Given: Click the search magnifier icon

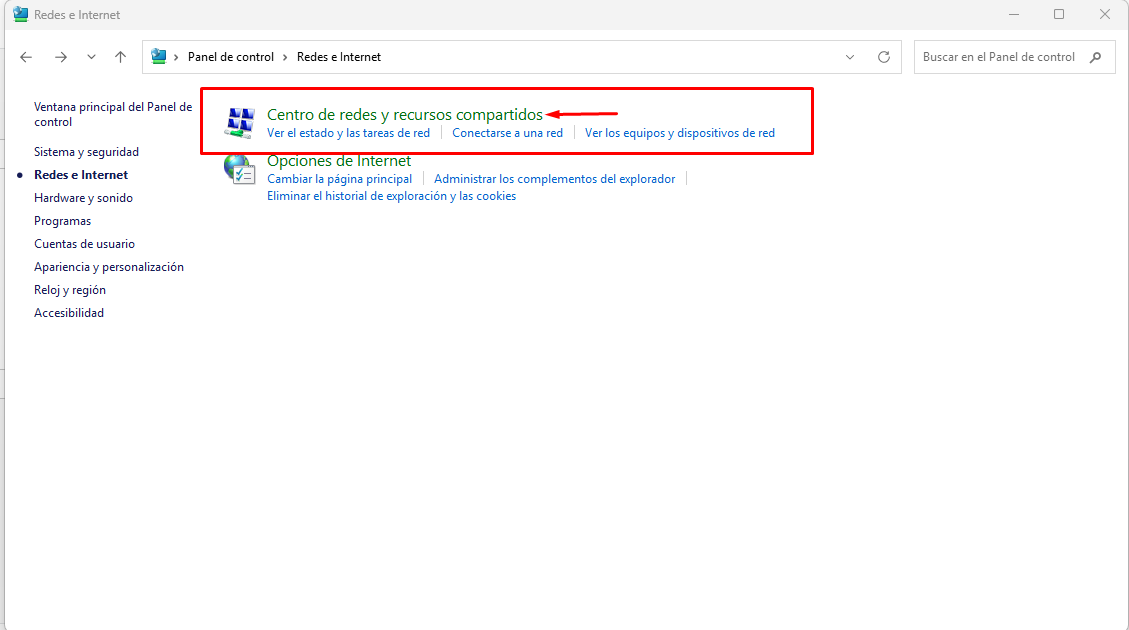Looking at the screenshot, I should [x=1096, y=57].
